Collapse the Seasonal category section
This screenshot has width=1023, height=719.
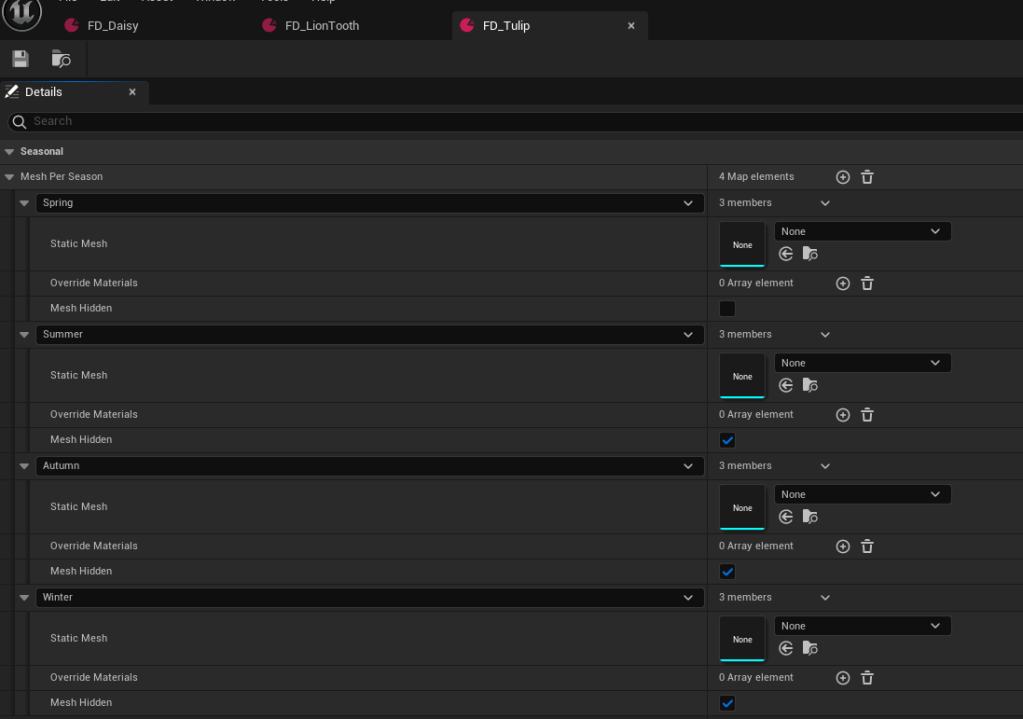pos(10,152)
